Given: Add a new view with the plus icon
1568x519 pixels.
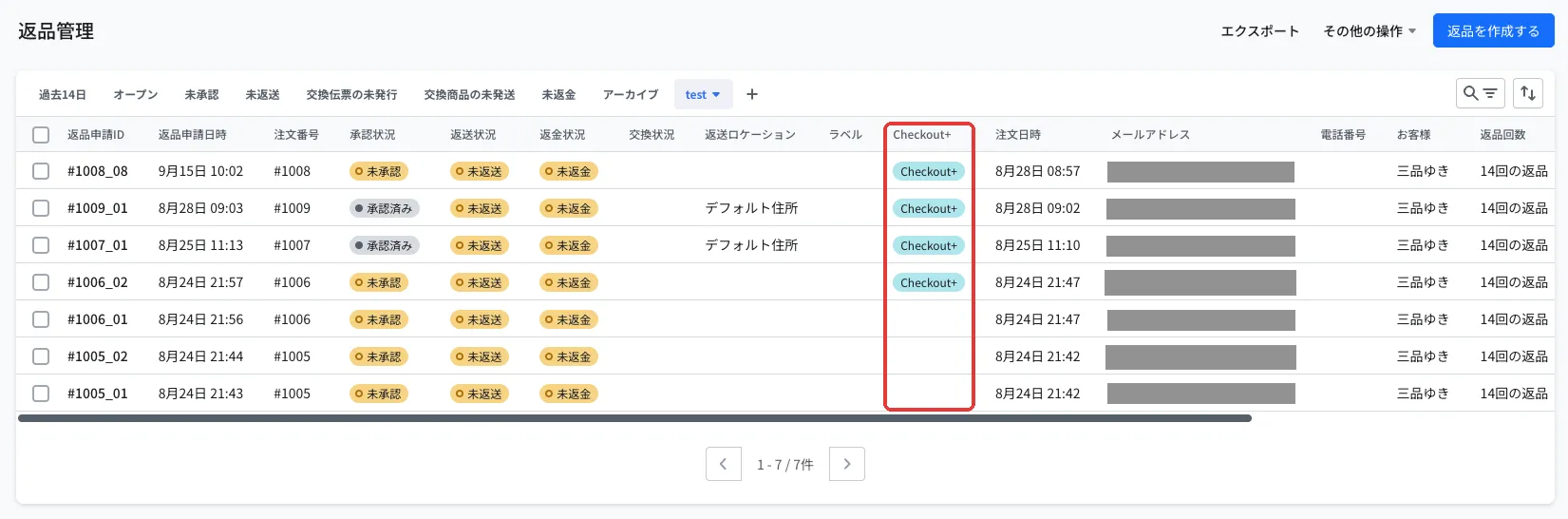Looking at the screenshot, I should pyautogui.click(x=752, y=94).
